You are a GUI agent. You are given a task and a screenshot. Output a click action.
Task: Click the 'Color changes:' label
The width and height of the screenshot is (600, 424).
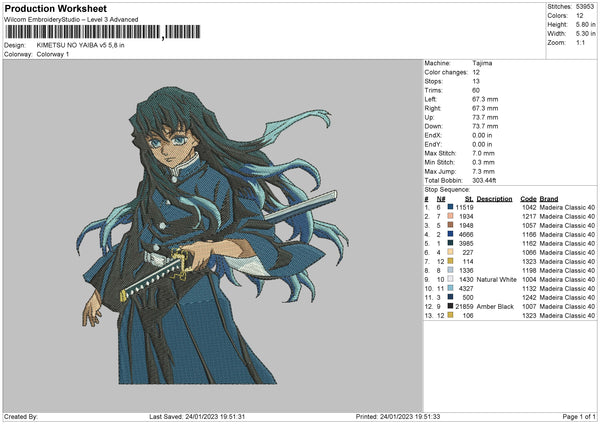click(446, 72)
